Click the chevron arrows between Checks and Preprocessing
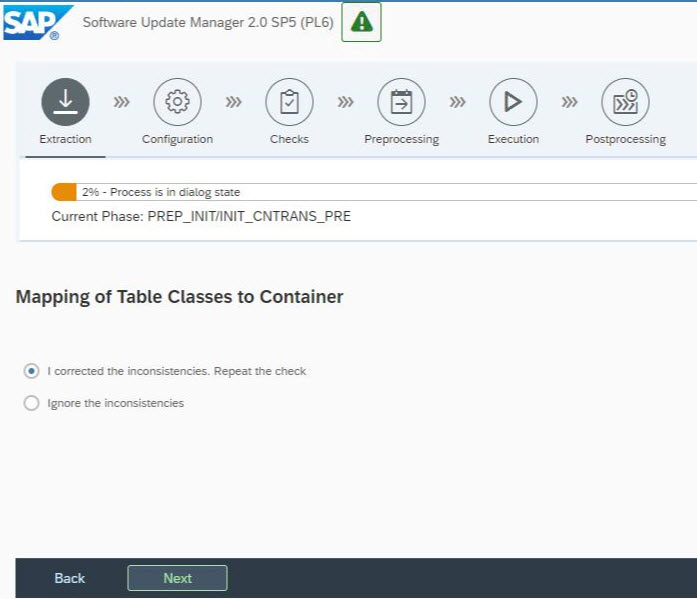The image size is (697, 599). pos(345,102)
